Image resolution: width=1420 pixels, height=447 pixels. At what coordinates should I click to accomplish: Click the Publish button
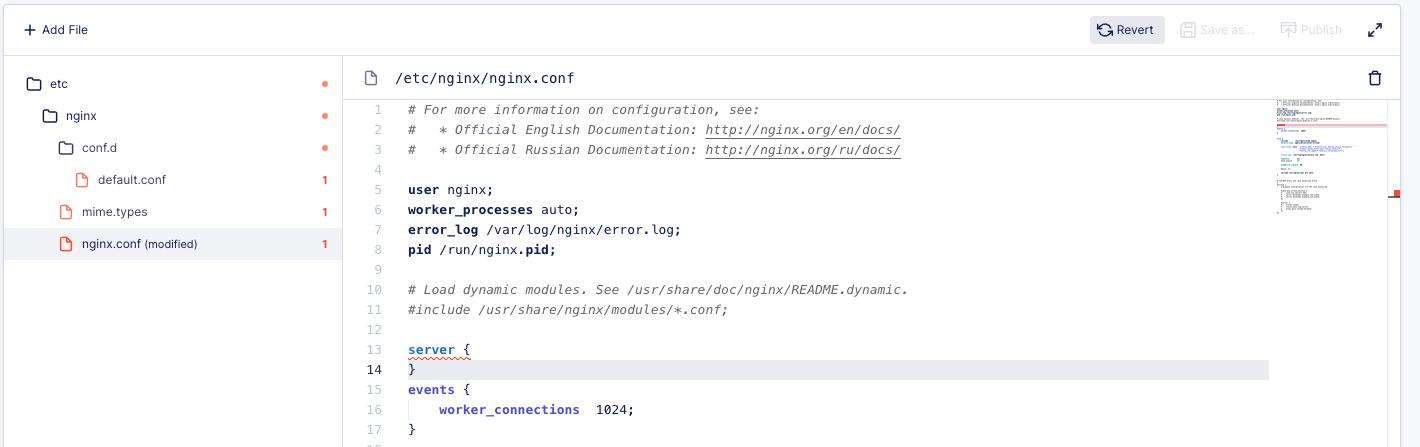[1311, 30]
